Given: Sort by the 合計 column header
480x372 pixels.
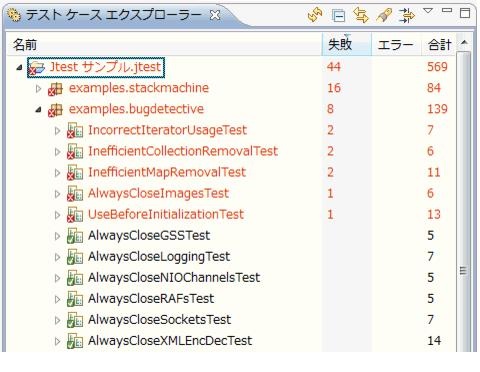Looking at the screenshot, I should [439, 44].
